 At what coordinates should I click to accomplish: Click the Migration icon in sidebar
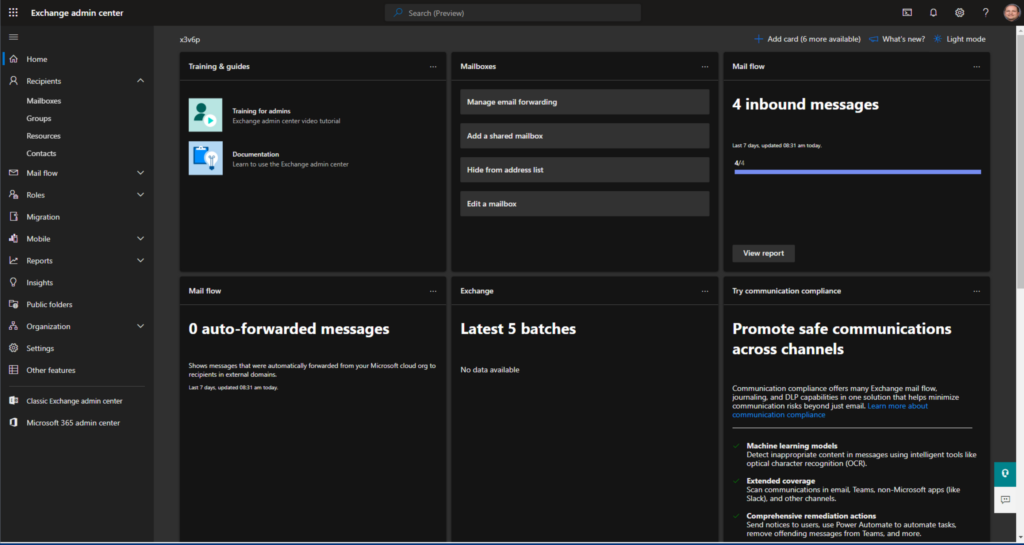13,217
